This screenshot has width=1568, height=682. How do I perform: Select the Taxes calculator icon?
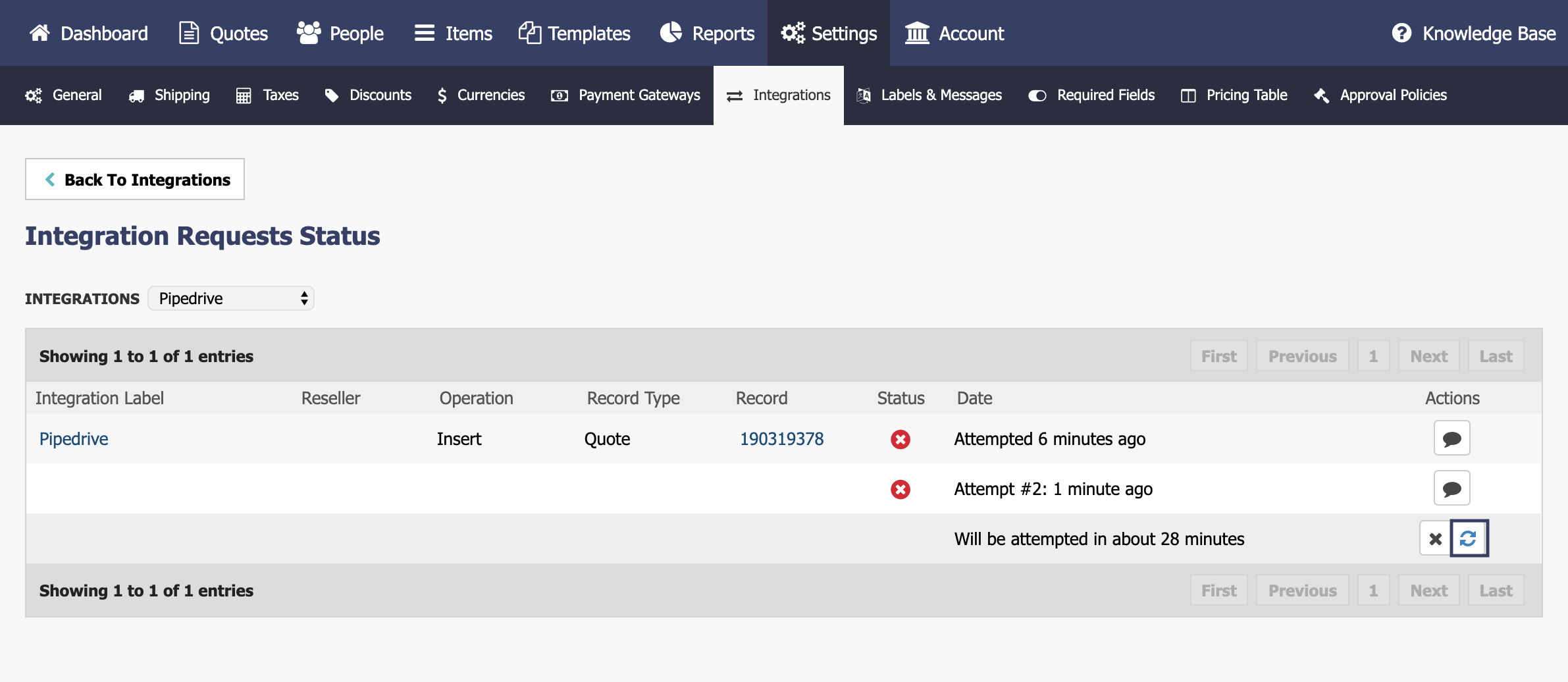244,96
